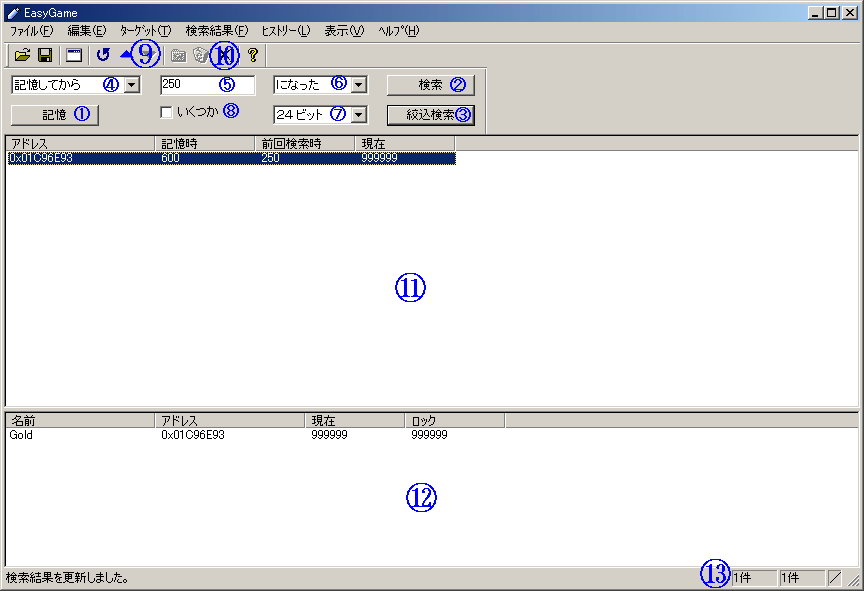
Task: Click the target window toolbar icon
Action: pos(74,55)
